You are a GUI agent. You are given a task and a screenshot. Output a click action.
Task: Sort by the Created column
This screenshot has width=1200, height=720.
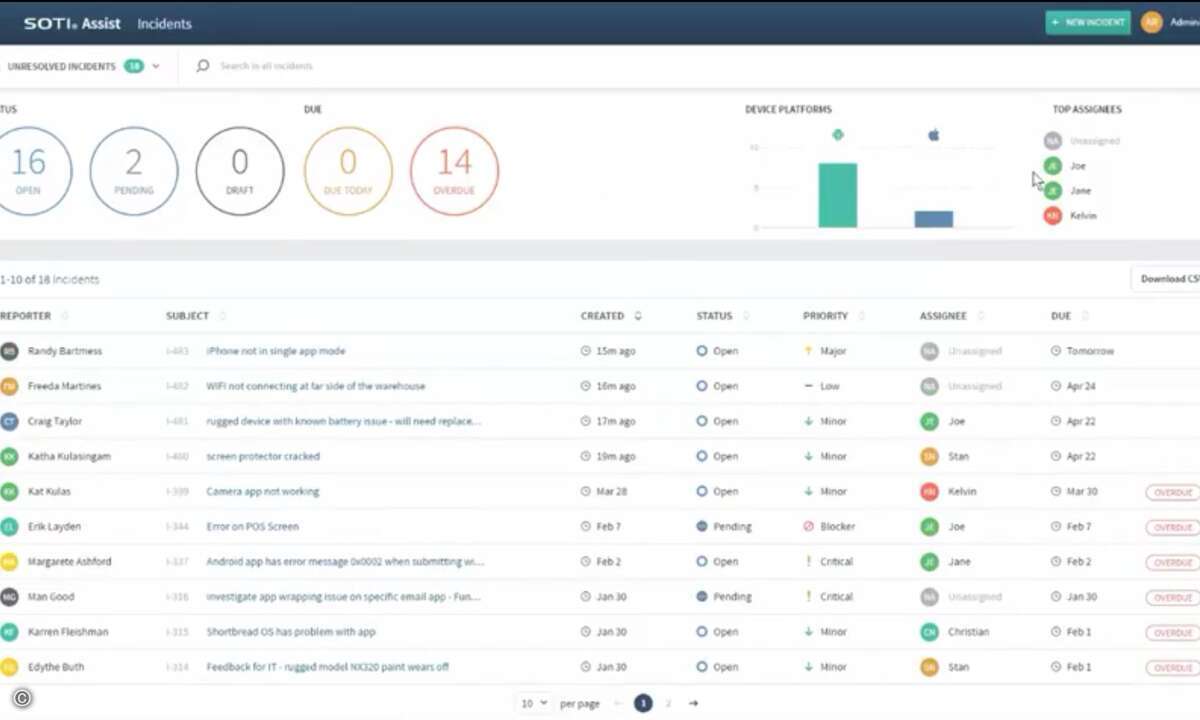click(611, 316)
